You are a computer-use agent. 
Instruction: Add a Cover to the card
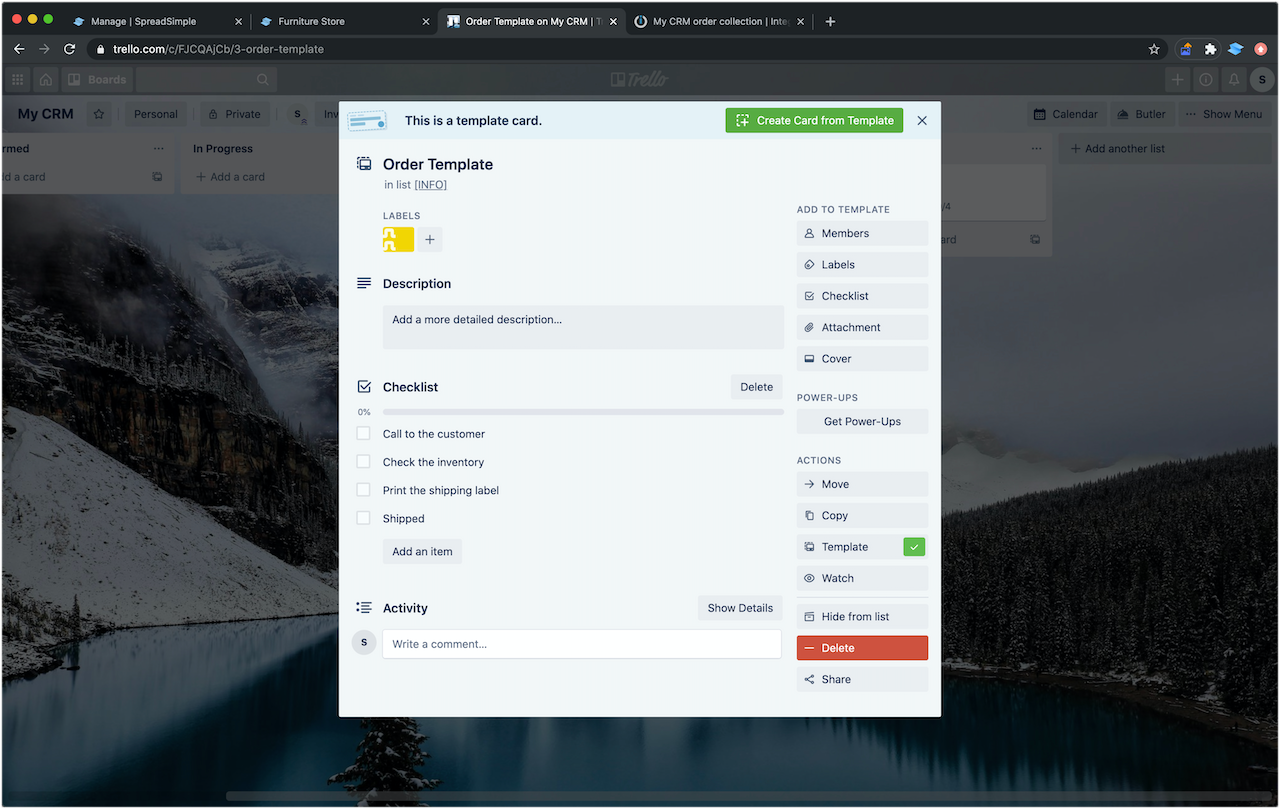[x=861, y=358]
